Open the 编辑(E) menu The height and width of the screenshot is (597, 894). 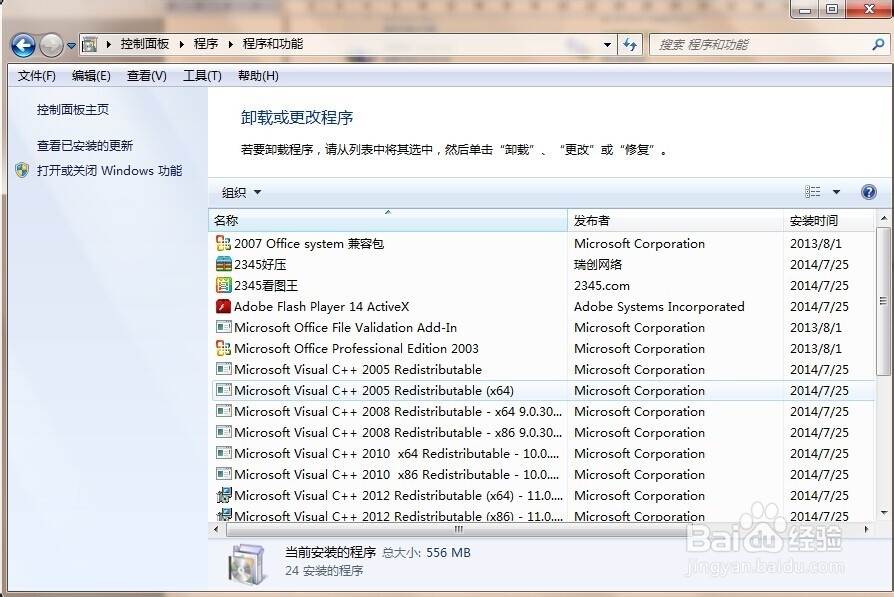point(91,76)
